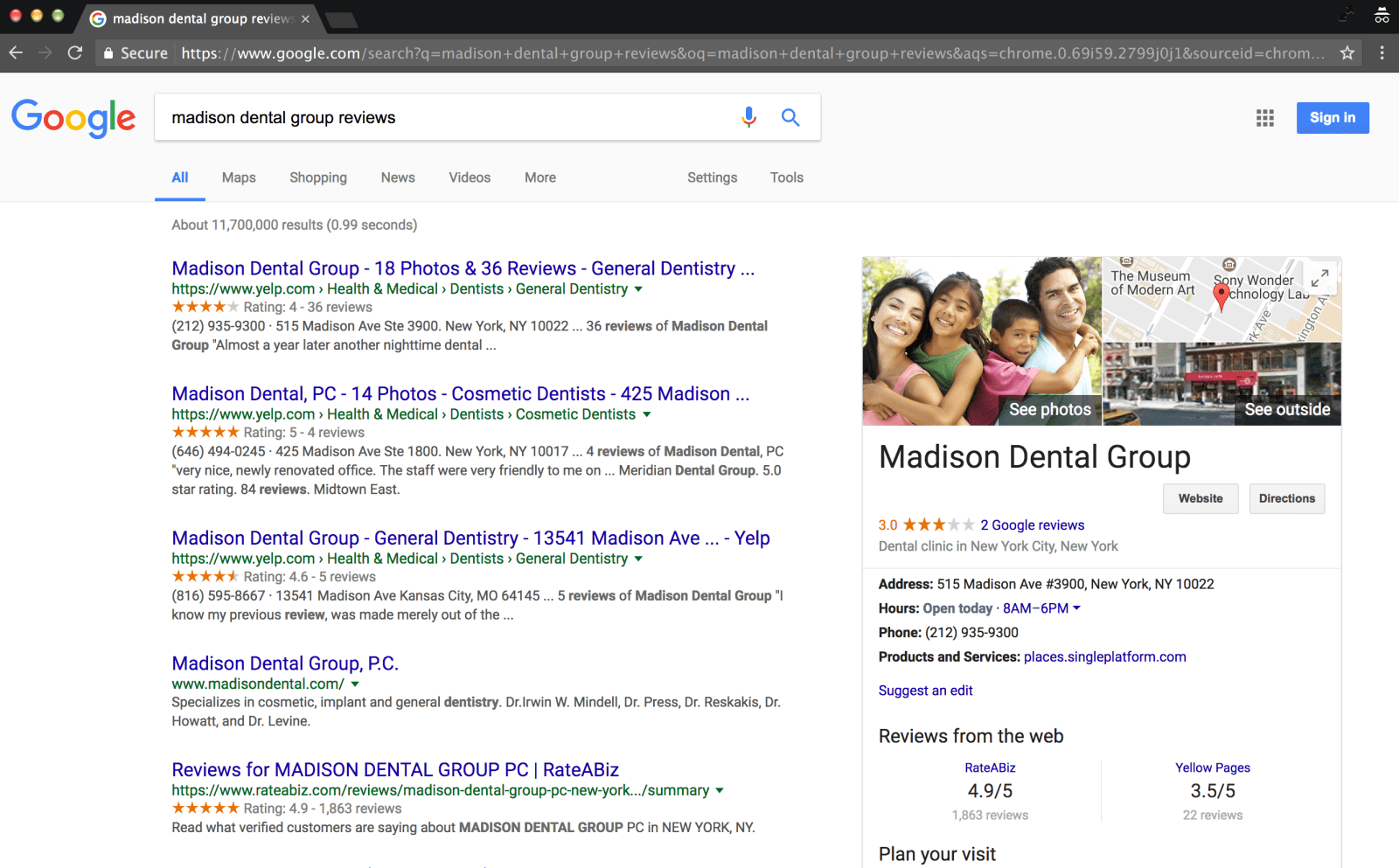Screen dimensions: 1399x868
Task: Expand the map with the arrows icon
Action: [1319, 278]
